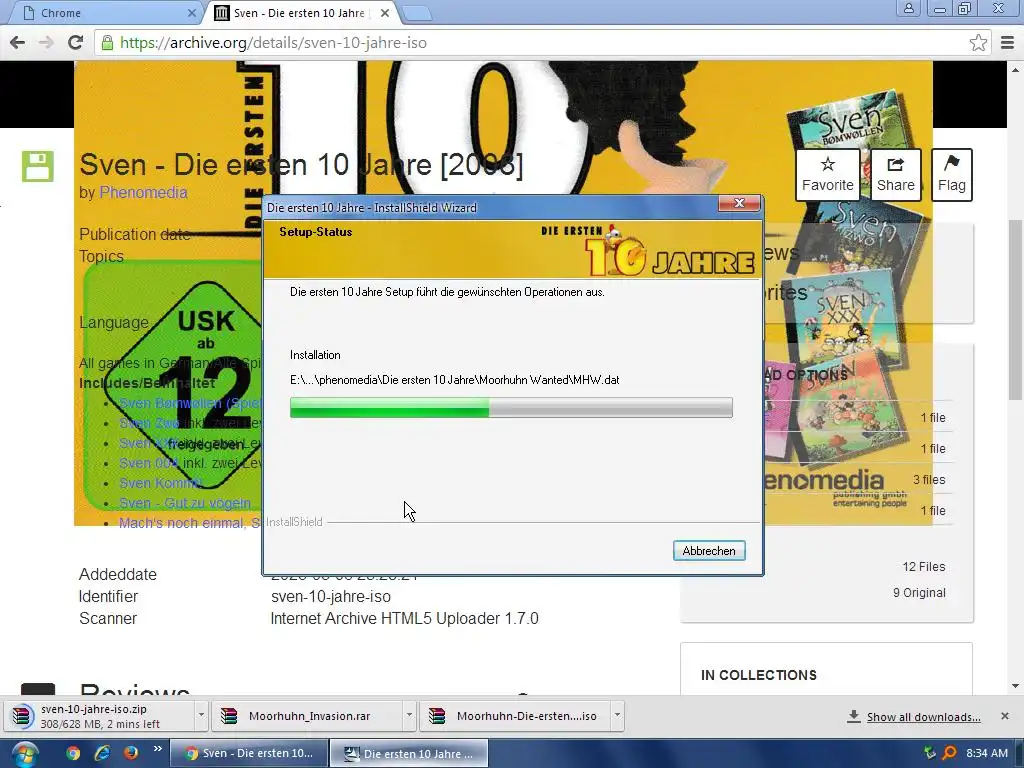Open the Sven Kommt link
Viewport: 1024px width, 768px height.
tap(160, 483)
